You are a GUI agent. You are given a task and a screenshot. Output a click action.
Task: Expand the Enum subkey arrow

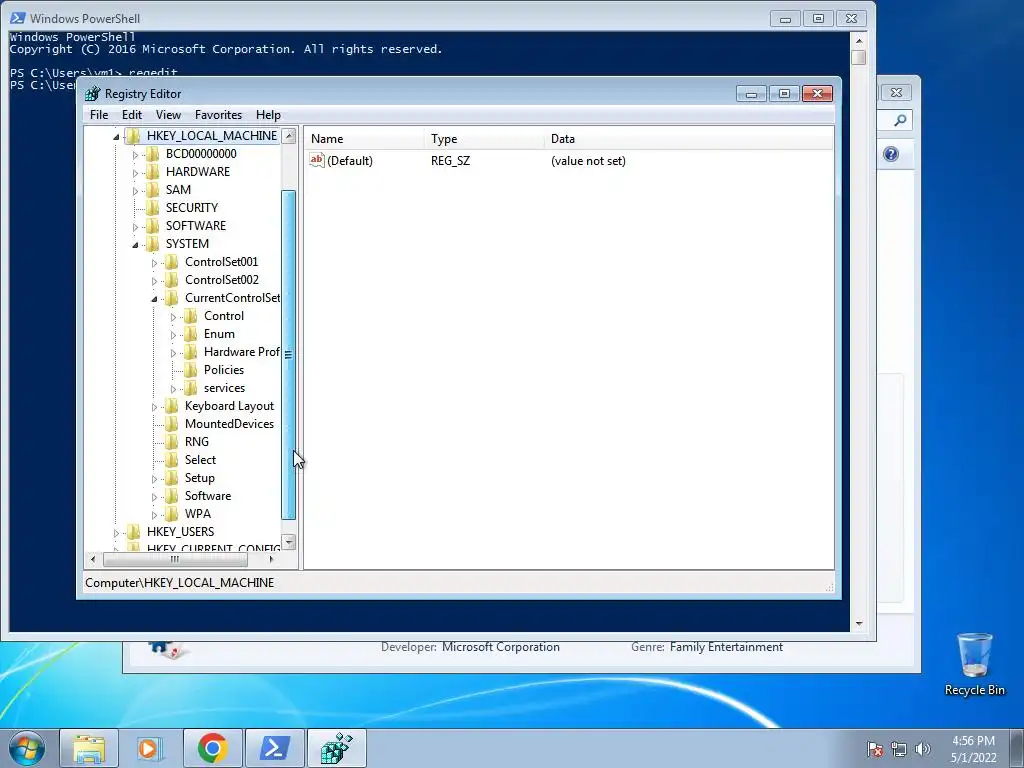click(173, 335)
